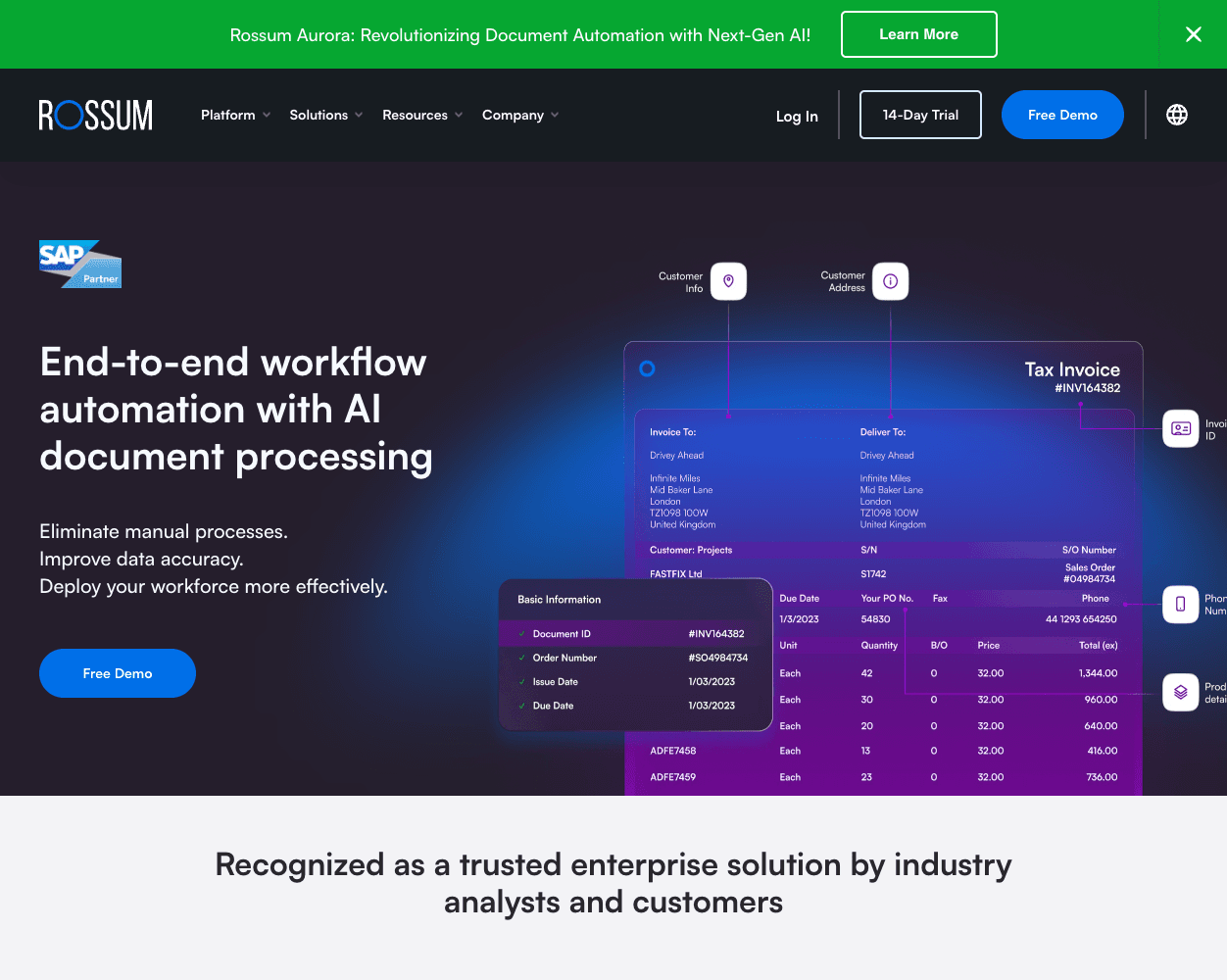Click the Document ID label
Viewport: 1227px width, 980px height.
click(562, 634)
